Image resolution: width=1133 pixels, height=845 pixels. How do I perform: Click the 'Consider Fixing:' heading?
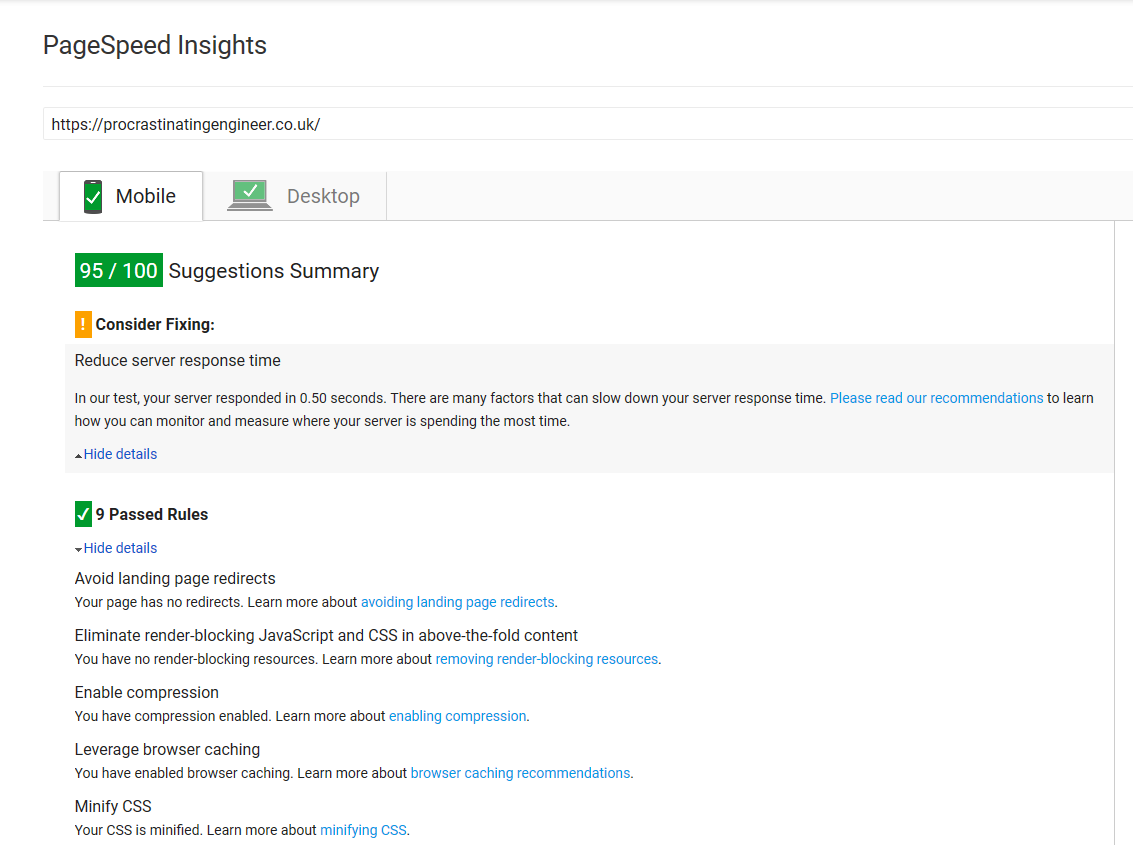click(155, 325)
